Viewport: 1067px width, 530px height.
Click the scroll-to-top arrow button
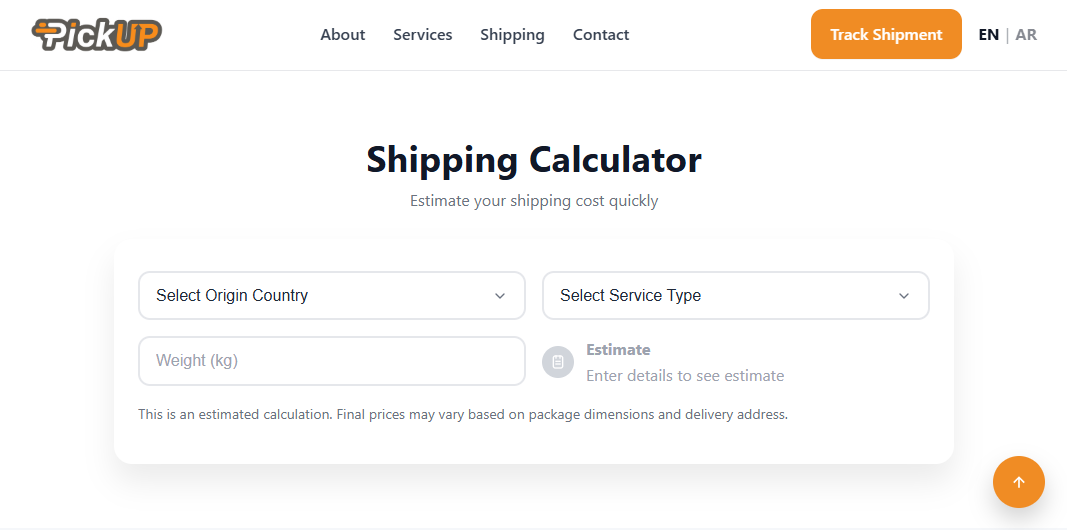(x=1018, y=482)
